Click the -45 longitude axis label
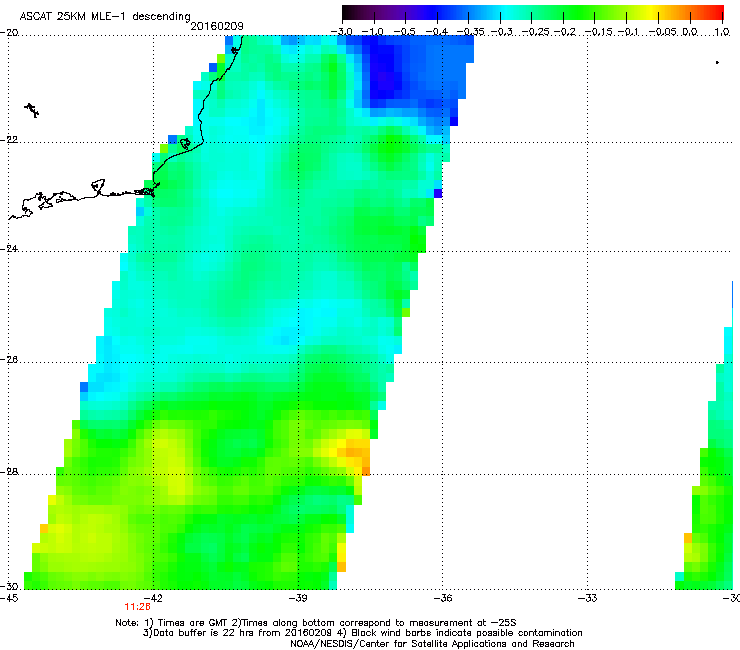740x650 pixels. point(9,598)
